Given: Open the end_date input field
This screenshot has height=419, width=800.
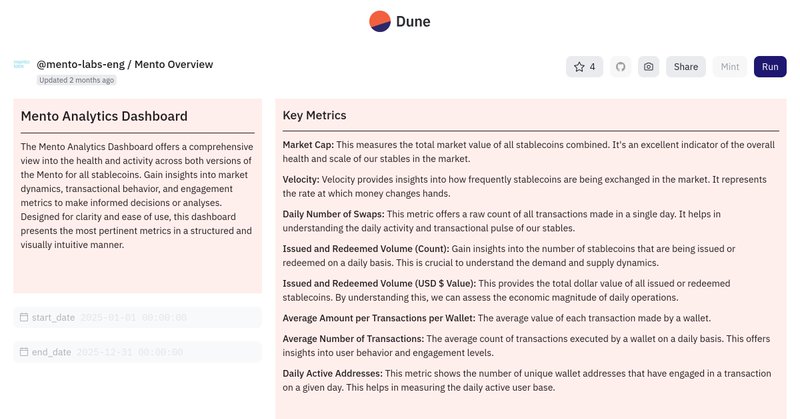Looking at the screenshot, I should coord(137,352).
